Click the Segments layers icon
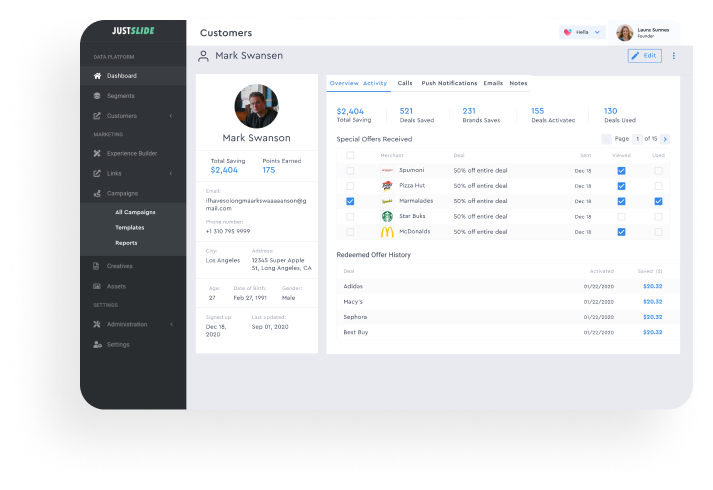Viewport: 713px width, 490px height. (x=97, y=96)
